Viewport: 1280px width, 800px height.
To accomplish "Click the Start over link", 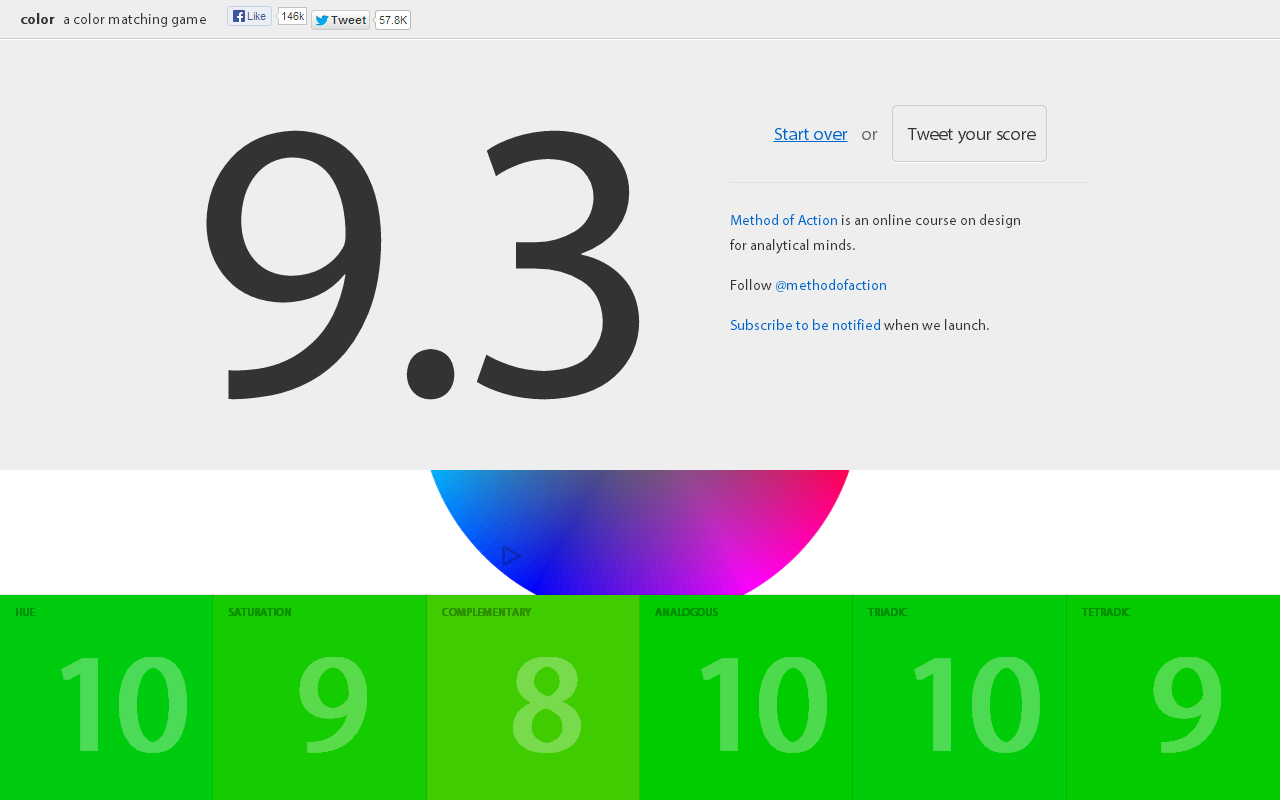I will 810,134.
